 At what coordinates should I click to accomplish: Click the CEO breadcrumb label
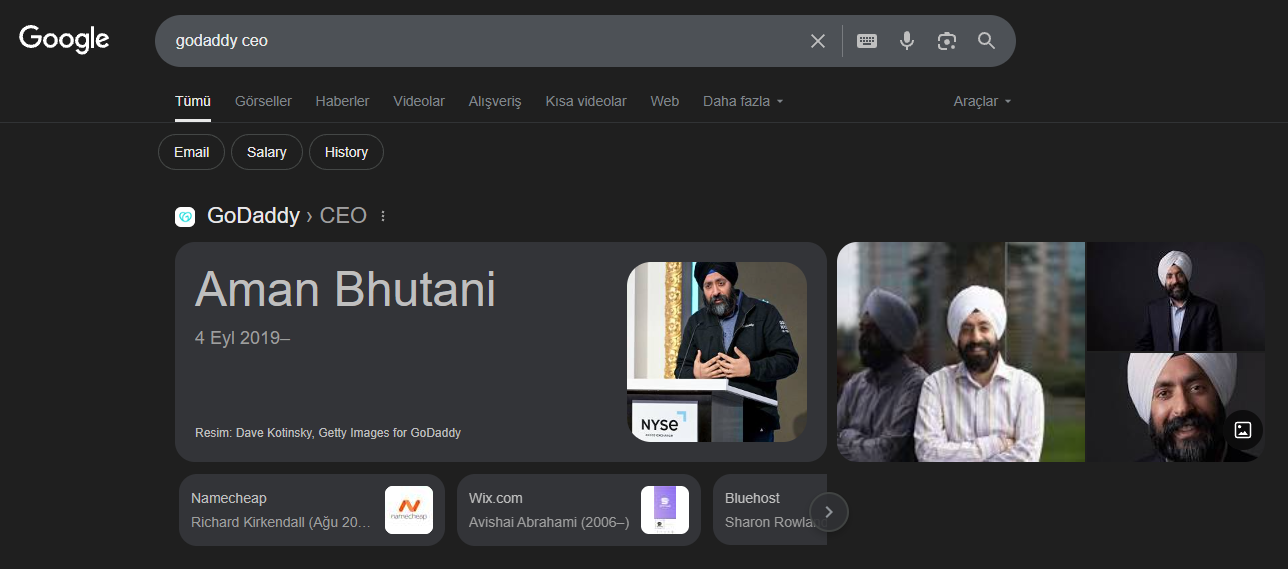(343, 215)
